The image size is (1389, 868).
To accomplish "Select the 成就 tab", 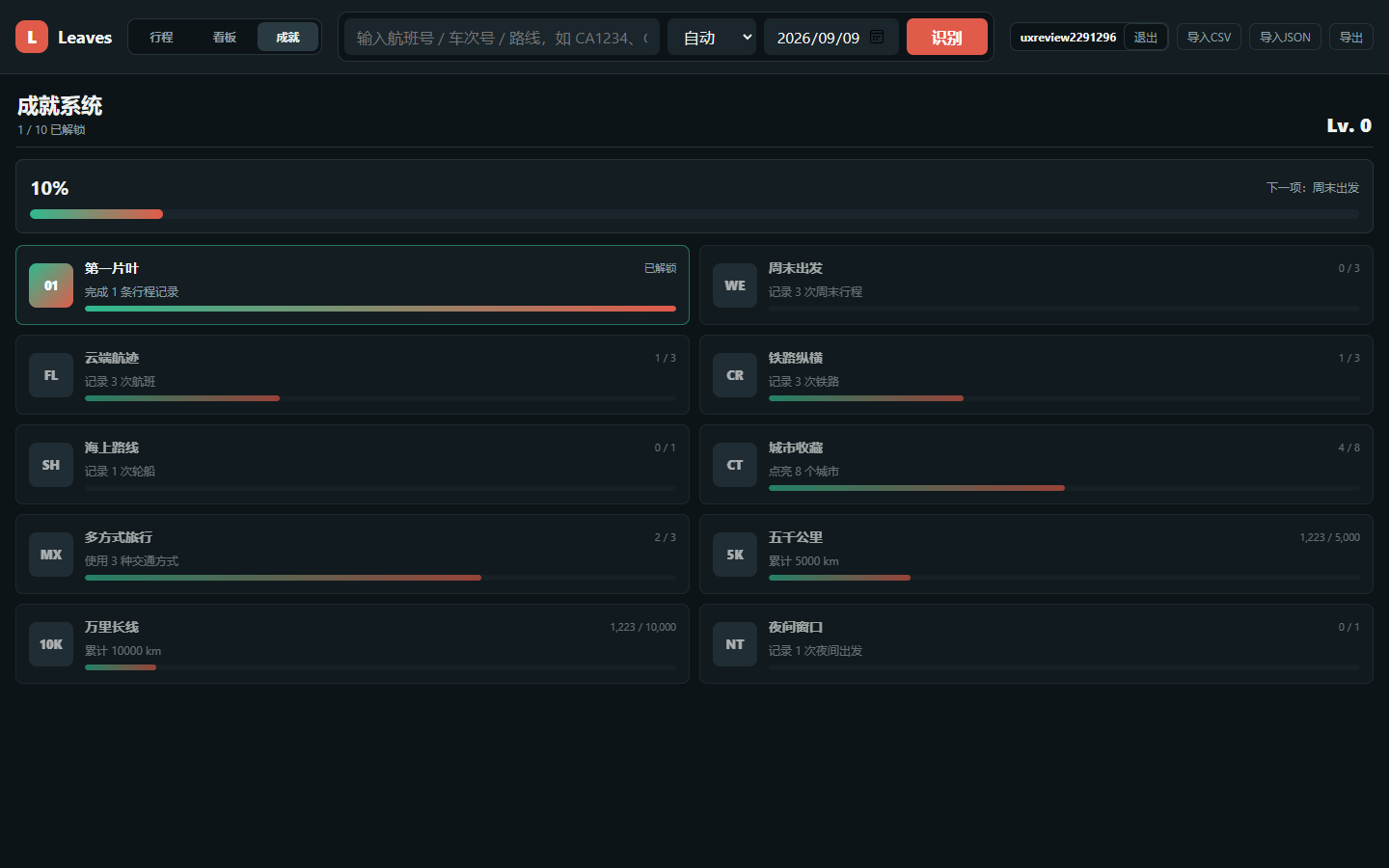I will (287, 37).
